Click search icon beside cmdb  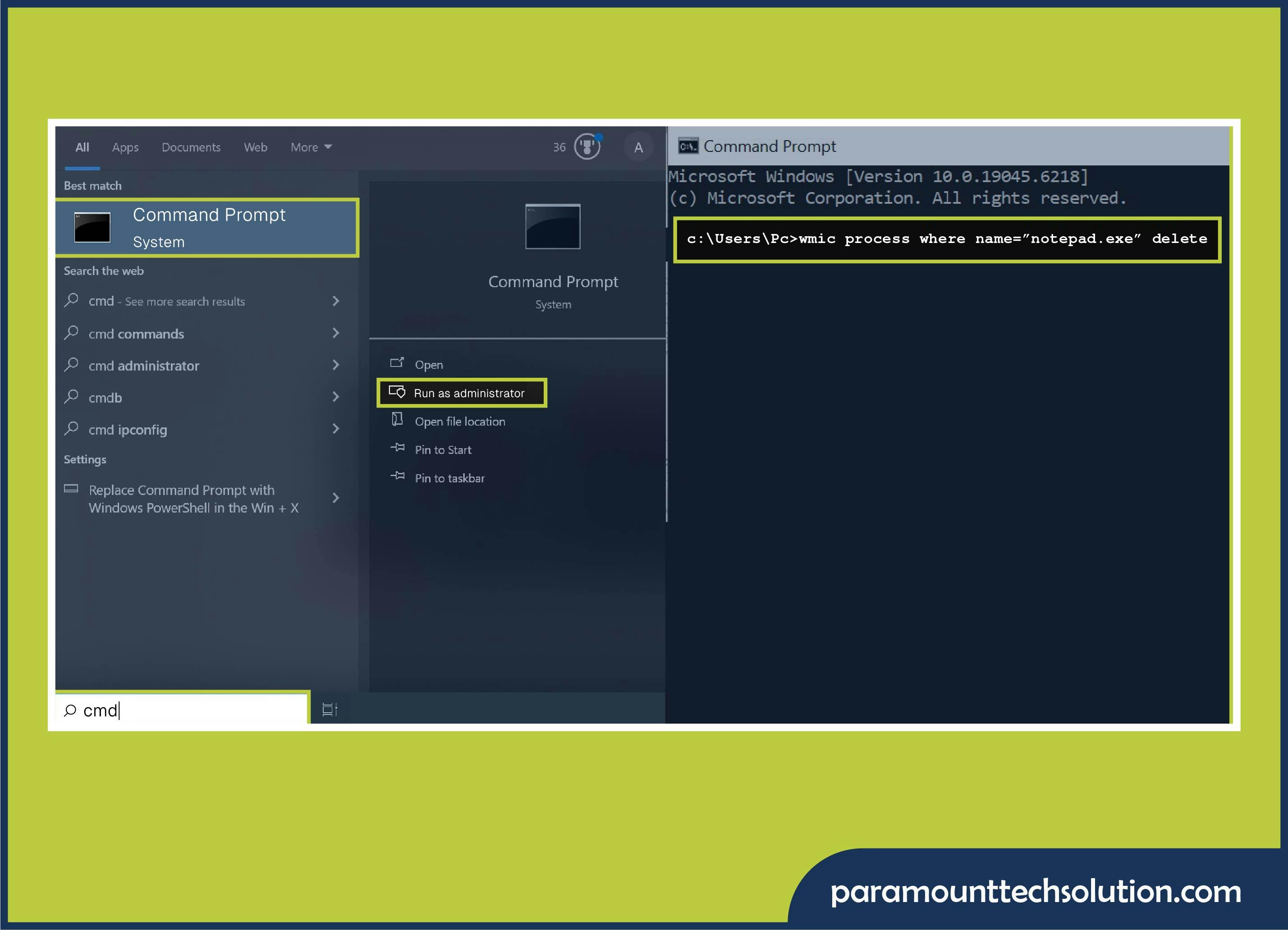71,396
